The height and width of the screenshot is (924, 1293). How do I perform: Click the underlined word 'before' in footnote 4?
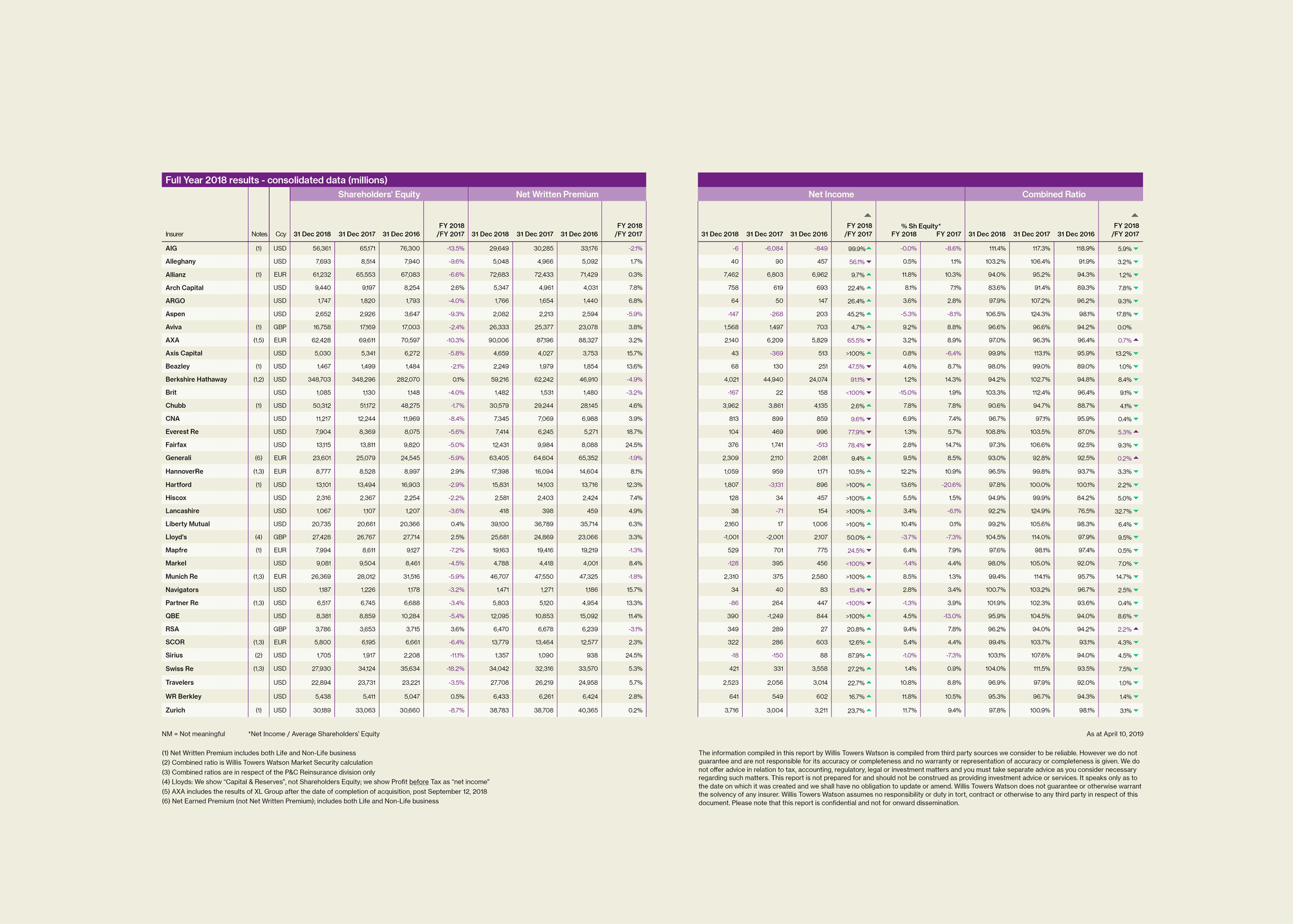tap(419, 782)
